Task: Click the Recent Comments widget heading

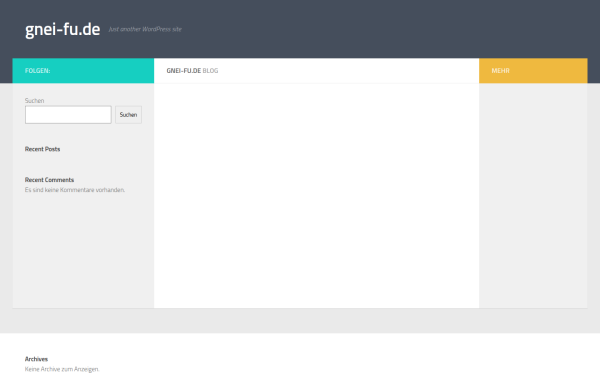Action: [49, 180]
